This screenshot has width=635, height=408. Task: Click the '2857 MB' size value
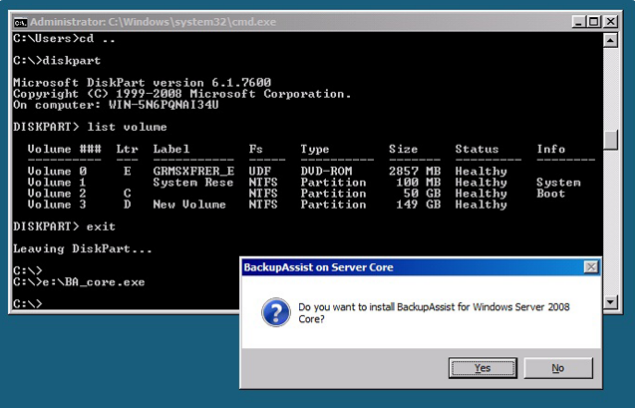415,171
